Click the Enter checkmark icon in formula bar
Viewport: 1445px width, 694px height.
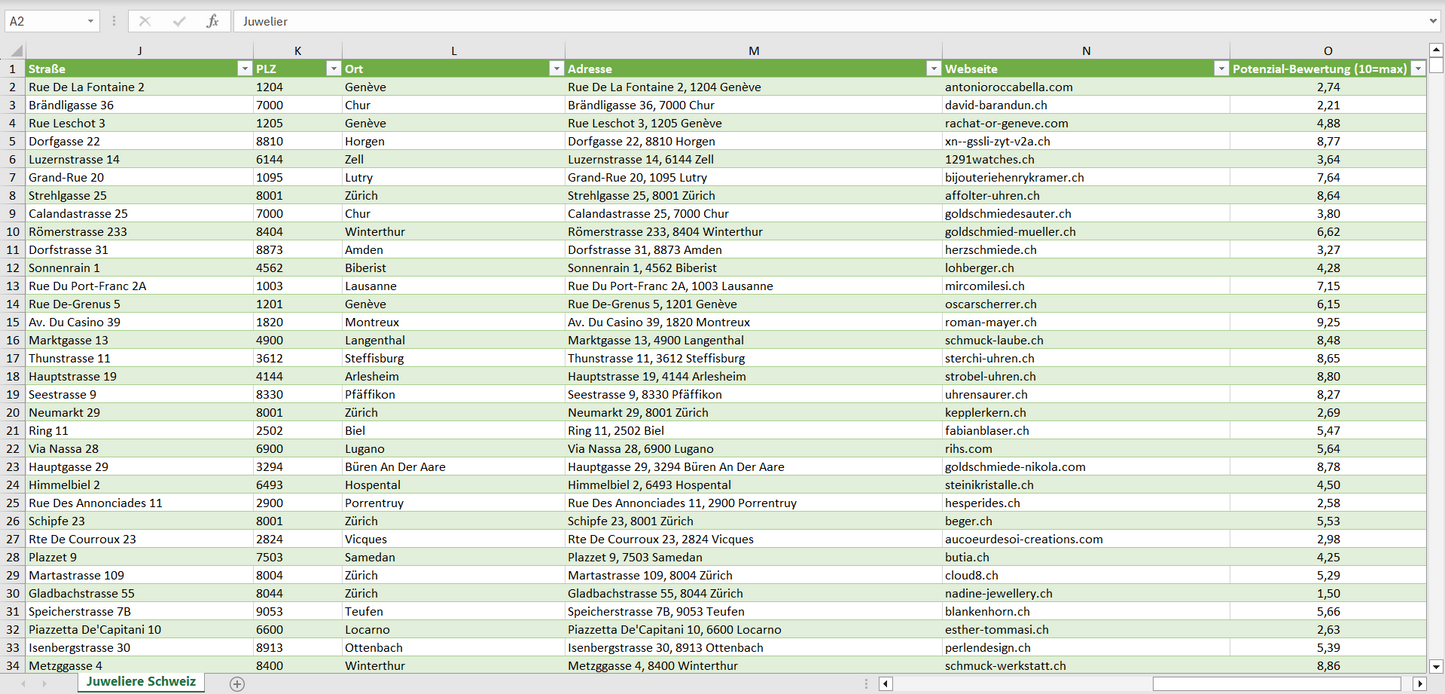(x=179, y=21)
